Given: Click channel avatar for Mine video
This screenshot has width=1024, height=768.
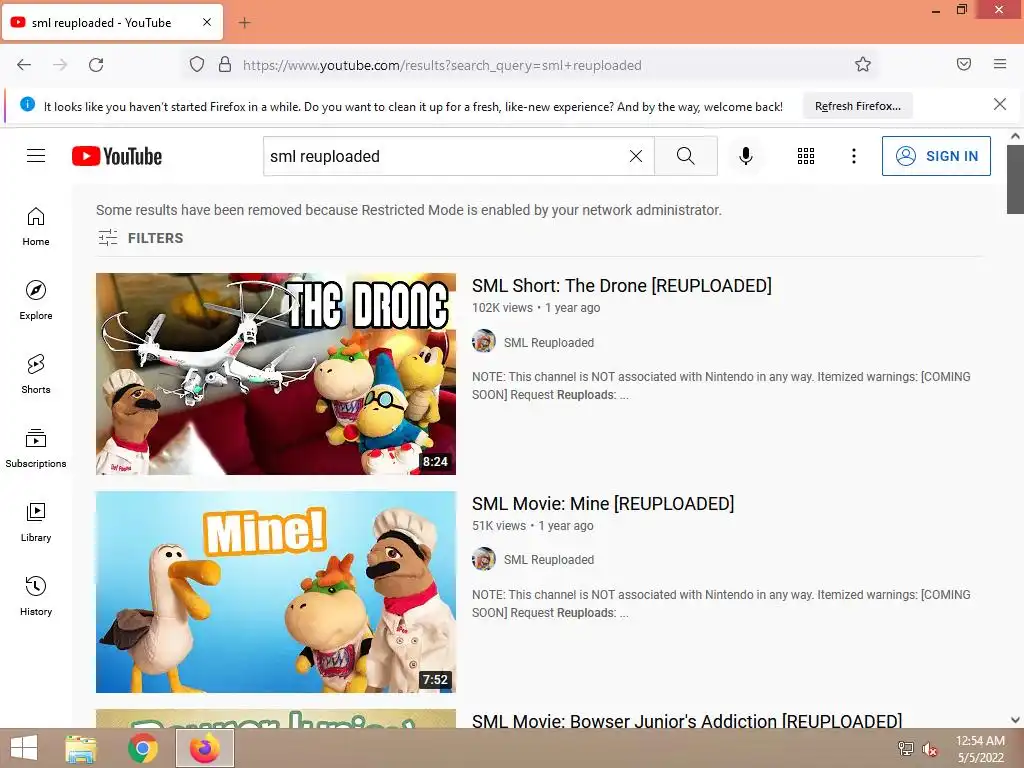Looking at the screenshot, I should point(484,558).
